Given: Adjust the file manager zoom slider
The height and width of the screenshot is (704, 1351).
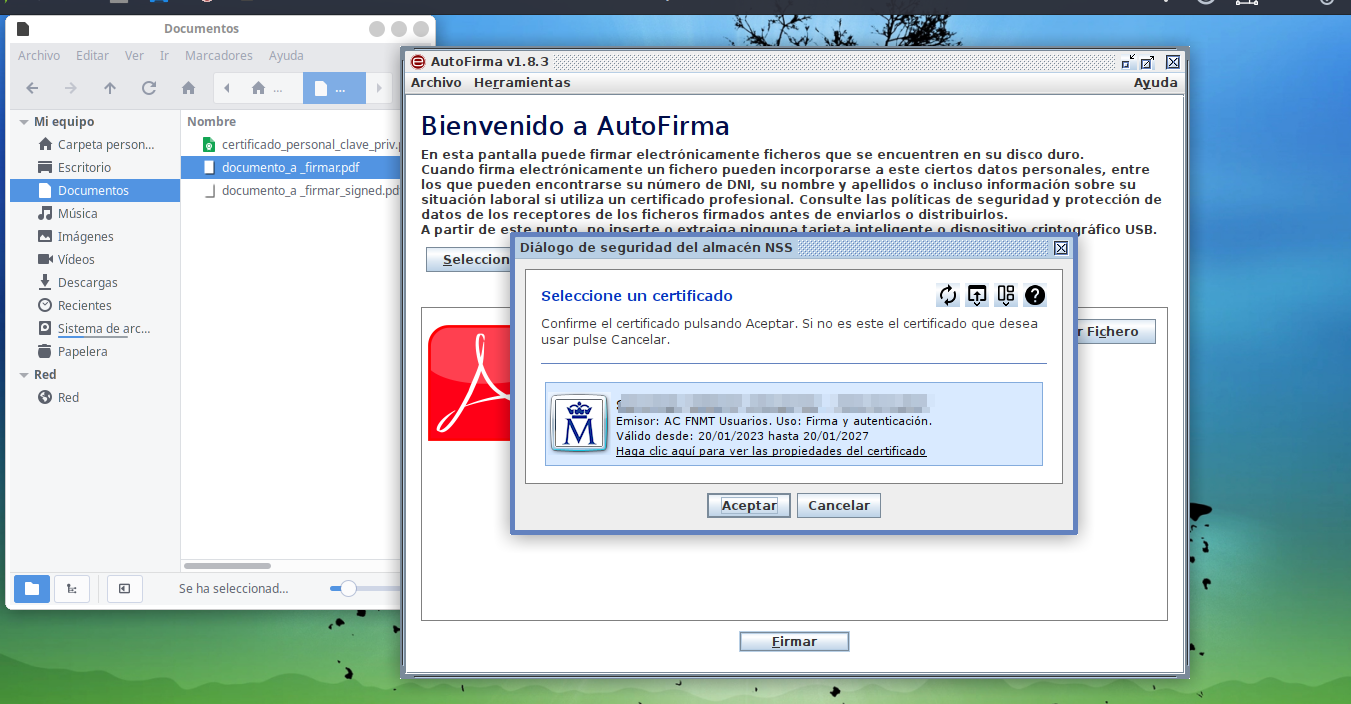Looking at the screenshot, I should pyautogui.click(x=348, y=589).
